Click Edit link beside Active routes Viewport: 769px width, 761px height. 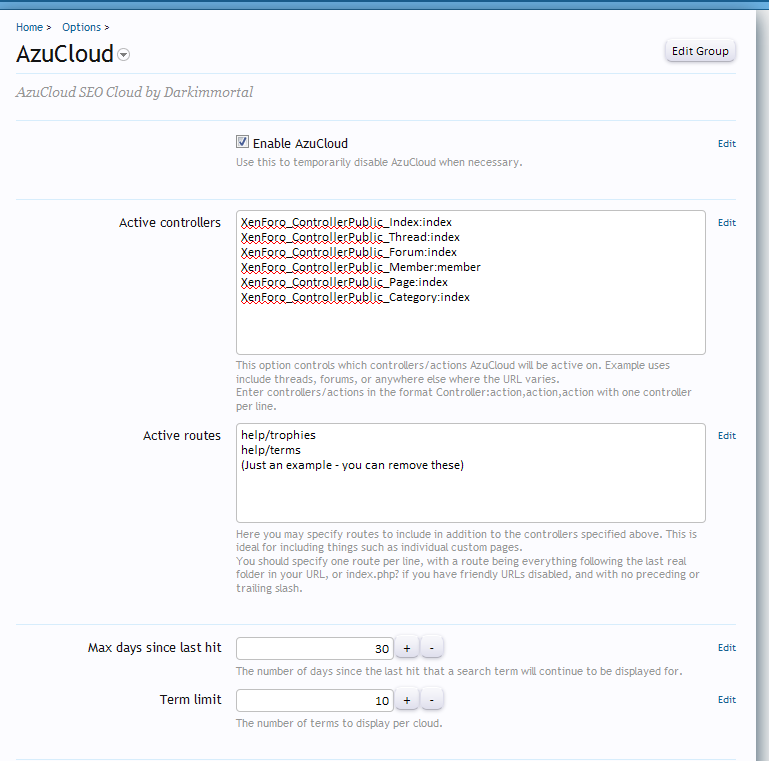tap(726, 436)
